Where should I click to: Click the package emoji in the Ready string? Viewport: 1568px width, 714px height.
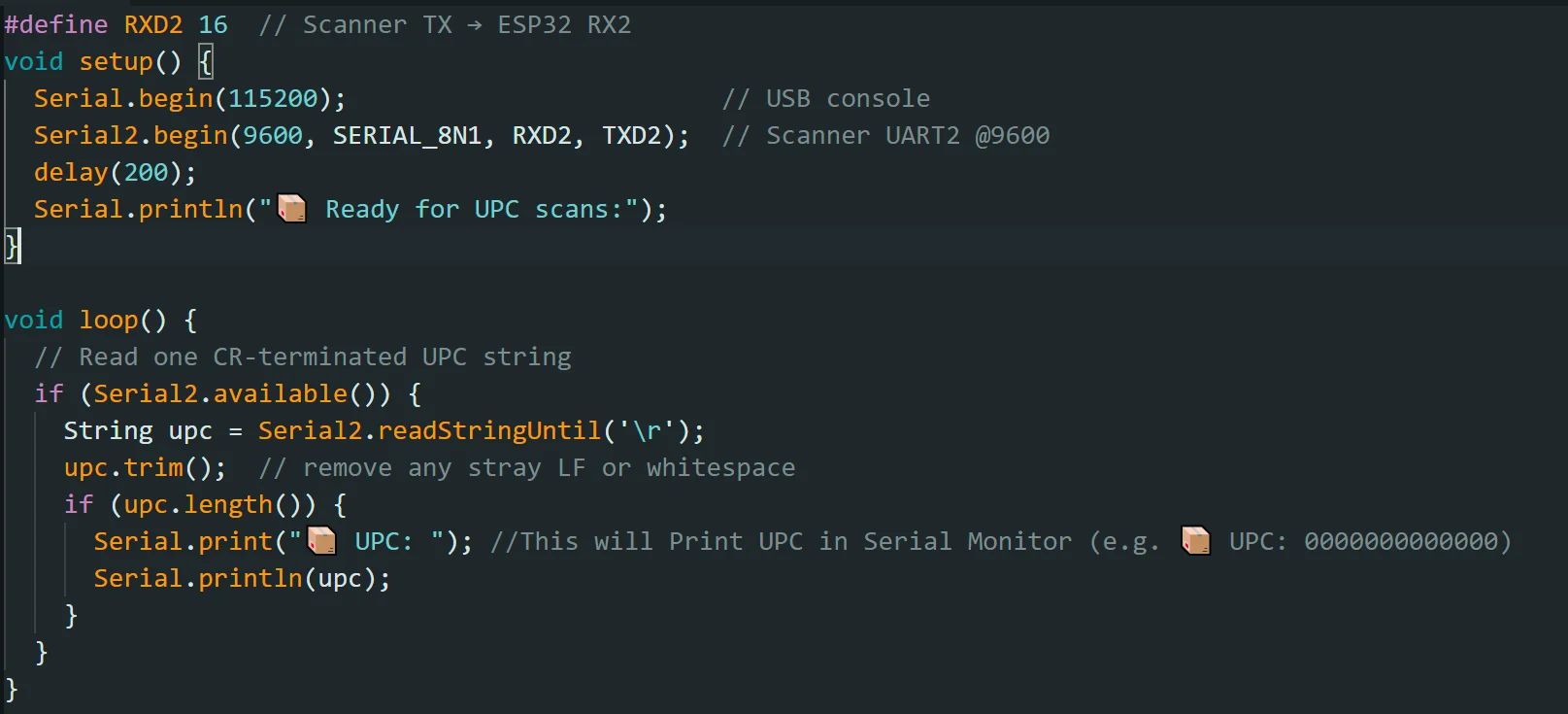pyautogui.click(x=292, y=209)
